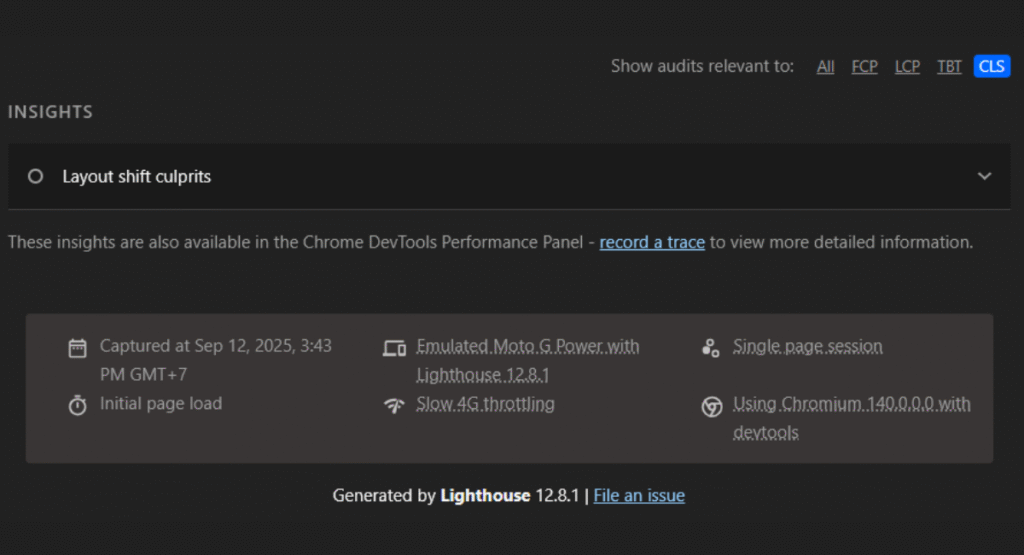
Task: Click the File an issue link
Action: pos(639,495)
